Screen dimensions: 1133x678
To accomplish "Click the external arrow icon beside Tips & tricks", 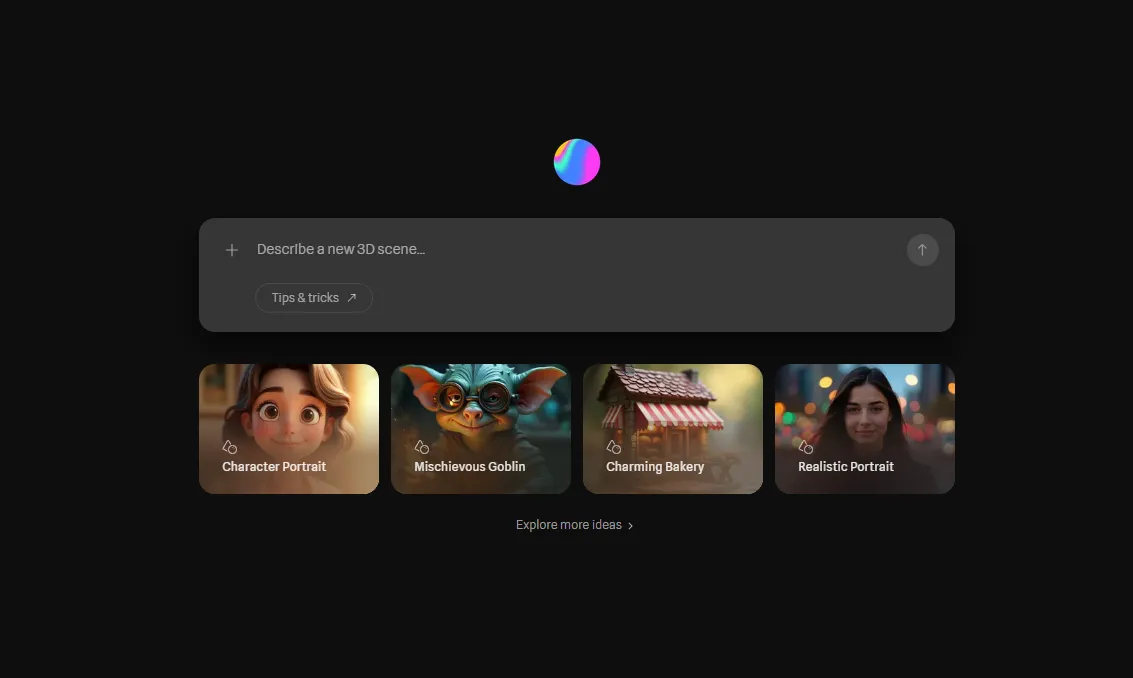I will [352, 298].
